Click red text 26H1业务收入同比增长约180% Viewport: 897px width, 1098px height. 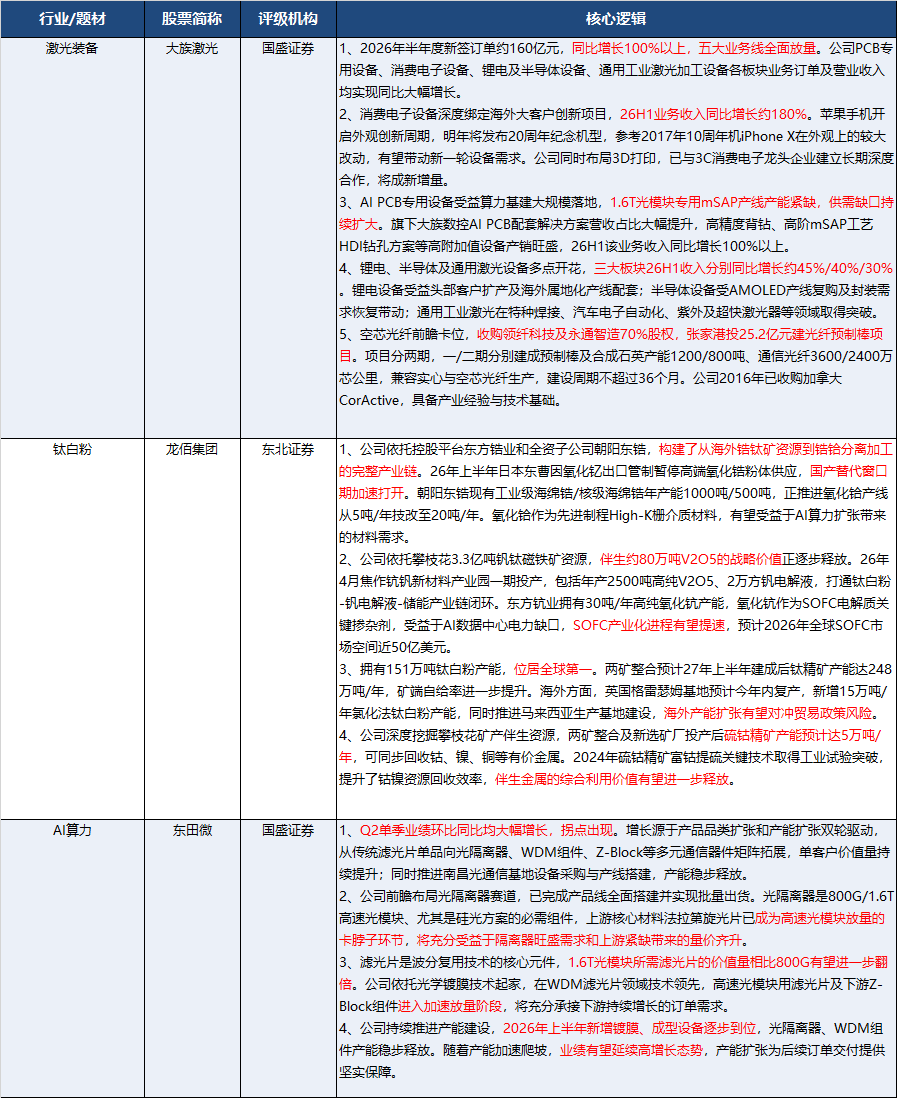pyautogui.click(x=714, y=114)
